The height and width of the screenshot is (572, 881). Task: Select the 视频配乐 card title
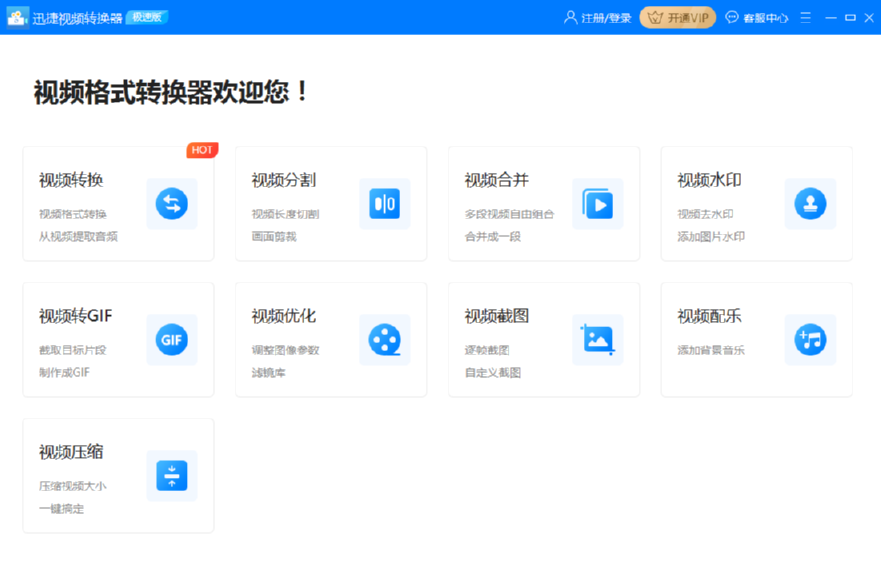(710, 316)
